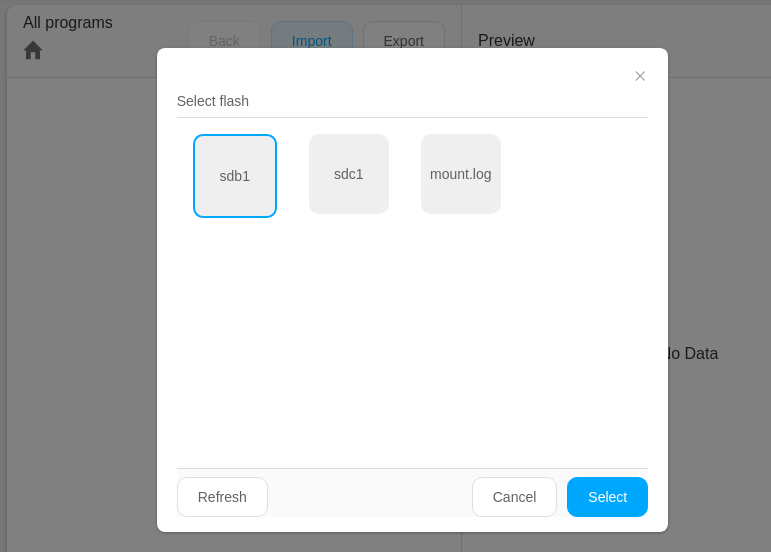Choose the sdc1 flash drive tile
This screenshot has width=771, height=552.
(349, 174)
